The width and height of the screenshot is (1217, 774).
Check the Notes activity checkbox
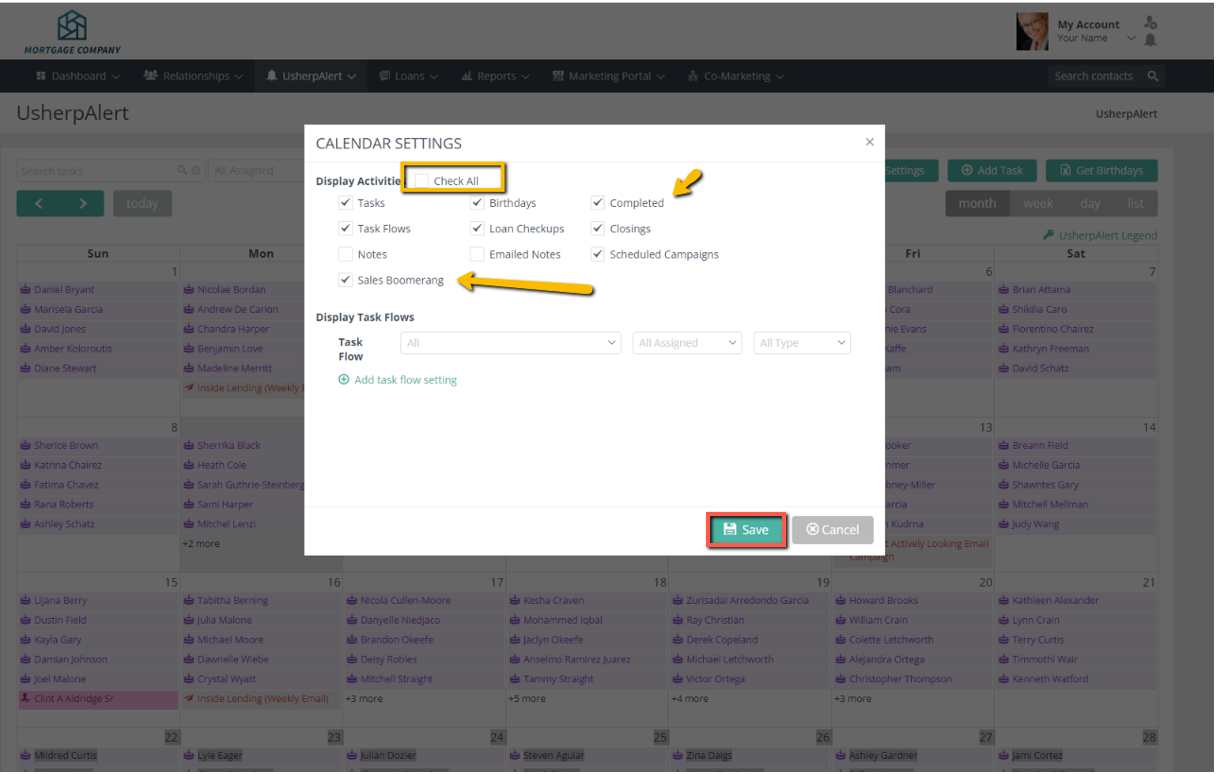click(345, 255)
